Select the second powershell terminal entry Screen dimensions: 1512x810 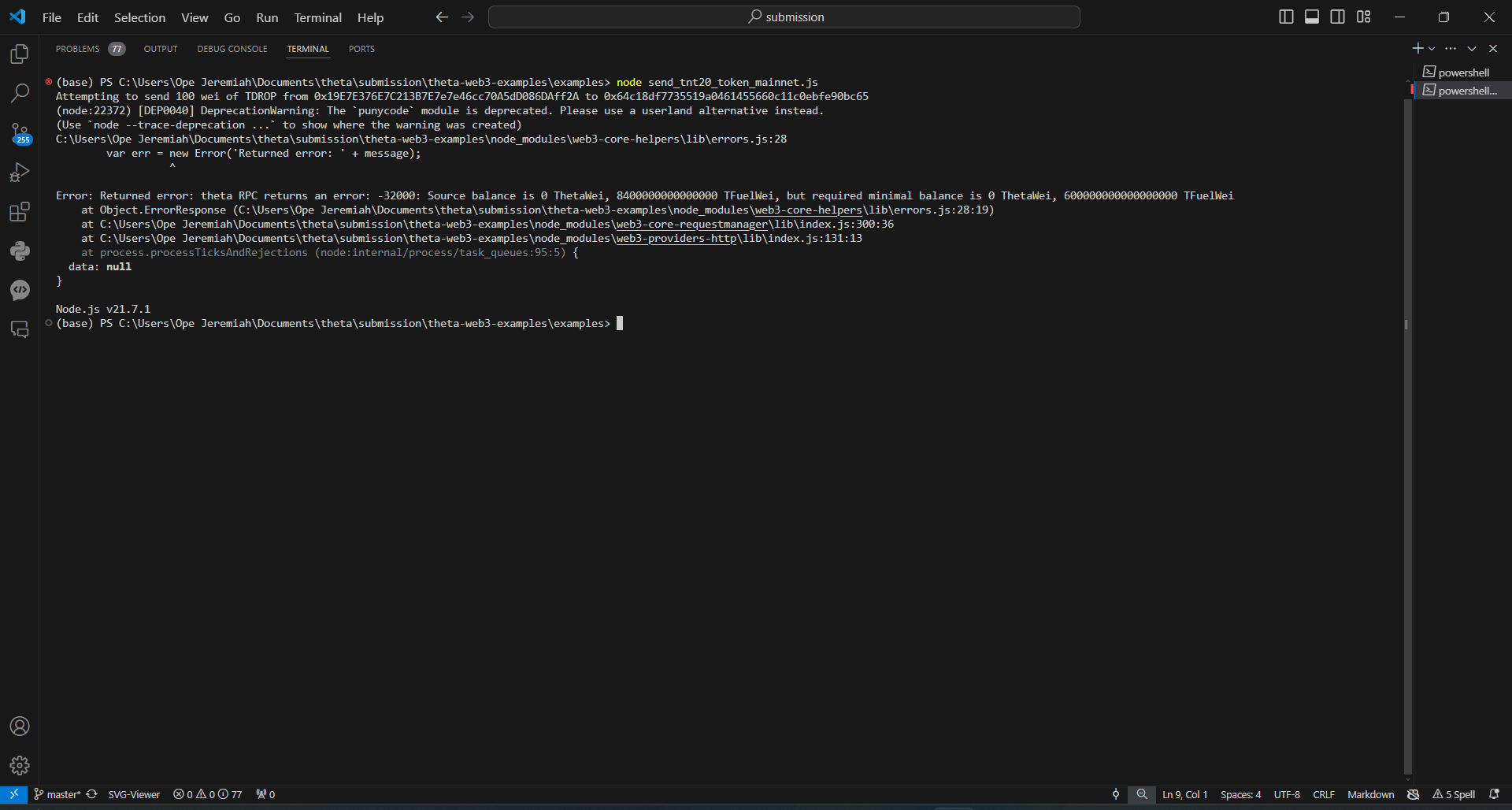(1462, 91)
